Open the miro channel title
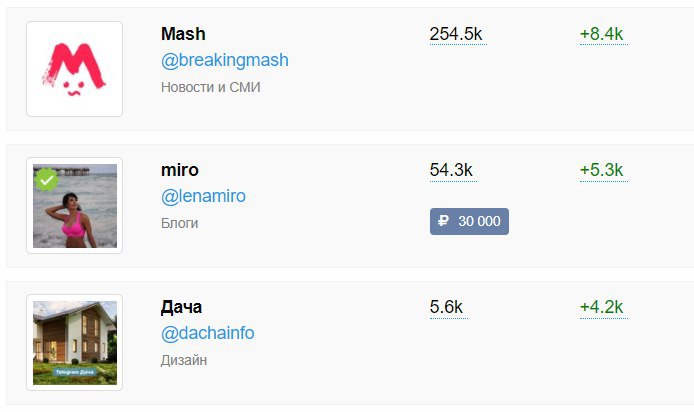Viewport: 694px width, 412px height. [x=179, y=170]
